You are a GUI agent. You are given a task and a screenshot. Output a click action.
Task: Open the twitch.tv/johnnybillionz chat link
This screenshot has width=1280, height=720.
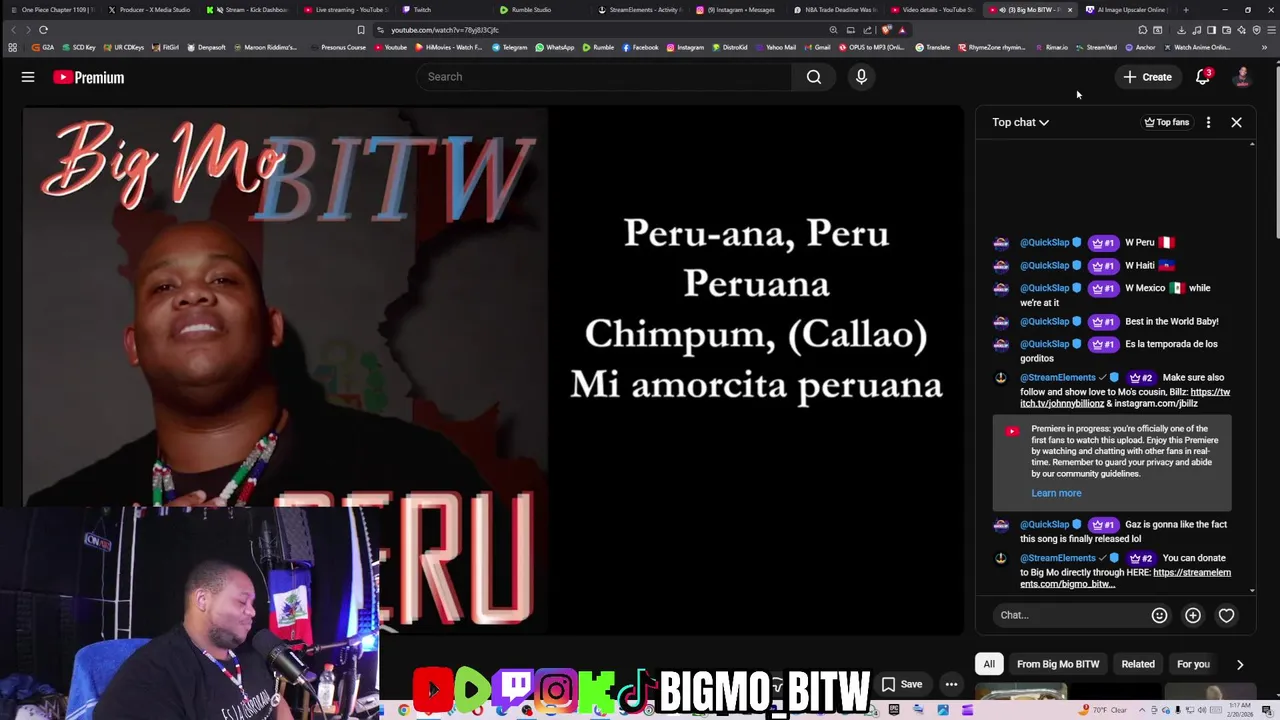[x=1125, y=398]
